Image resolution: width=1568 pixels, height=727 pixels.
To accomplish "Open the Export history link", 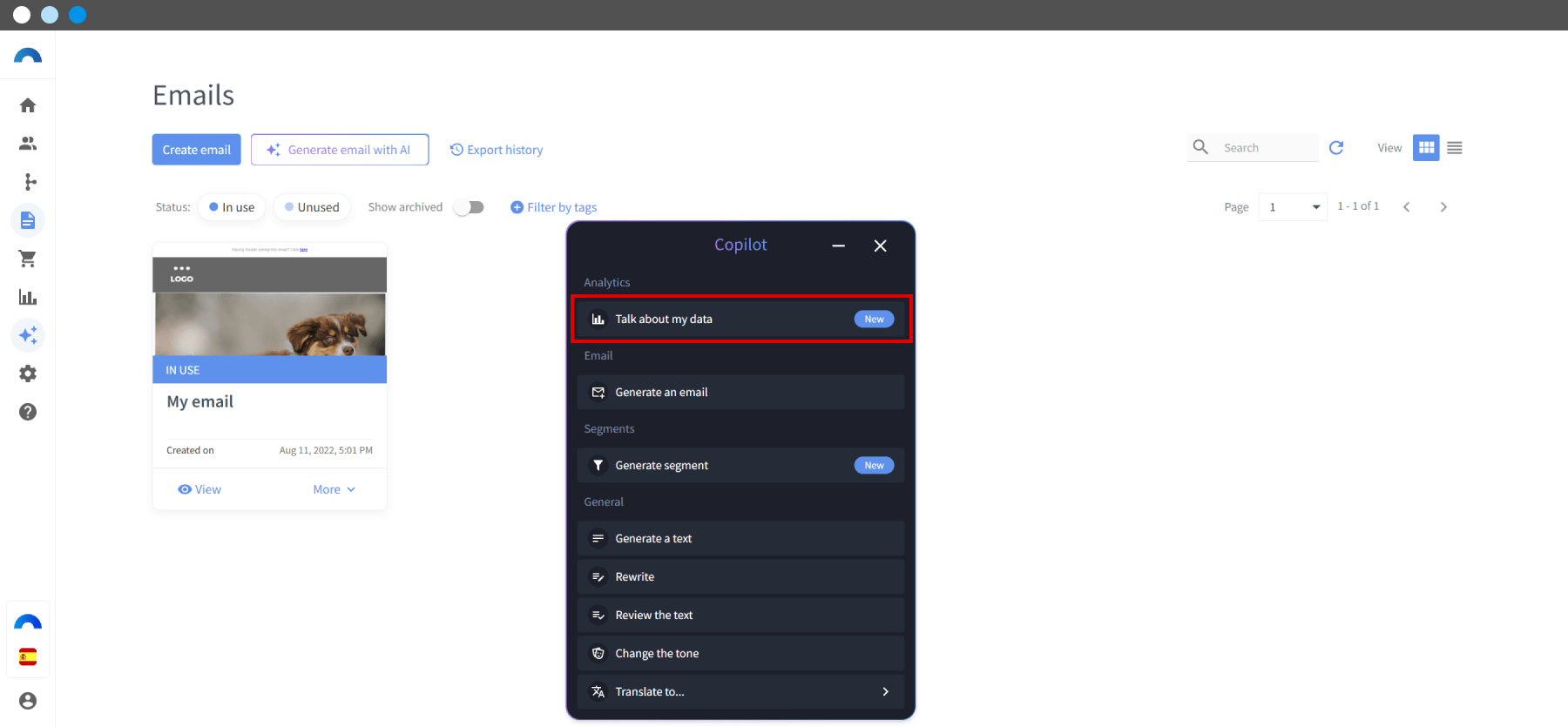I will coord(497,150).
